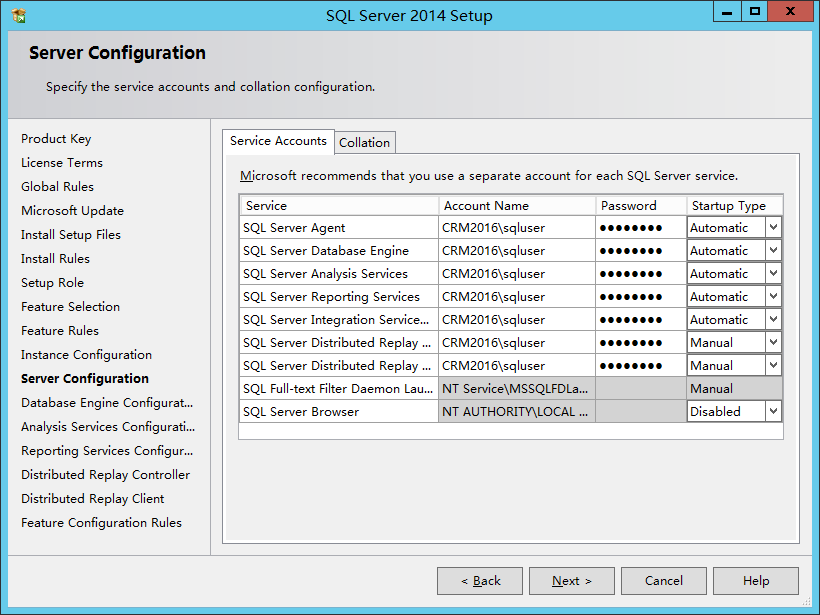
Task: Click the NT AUTHORITY\LOCAL account cell
Action: coord(517,412)
